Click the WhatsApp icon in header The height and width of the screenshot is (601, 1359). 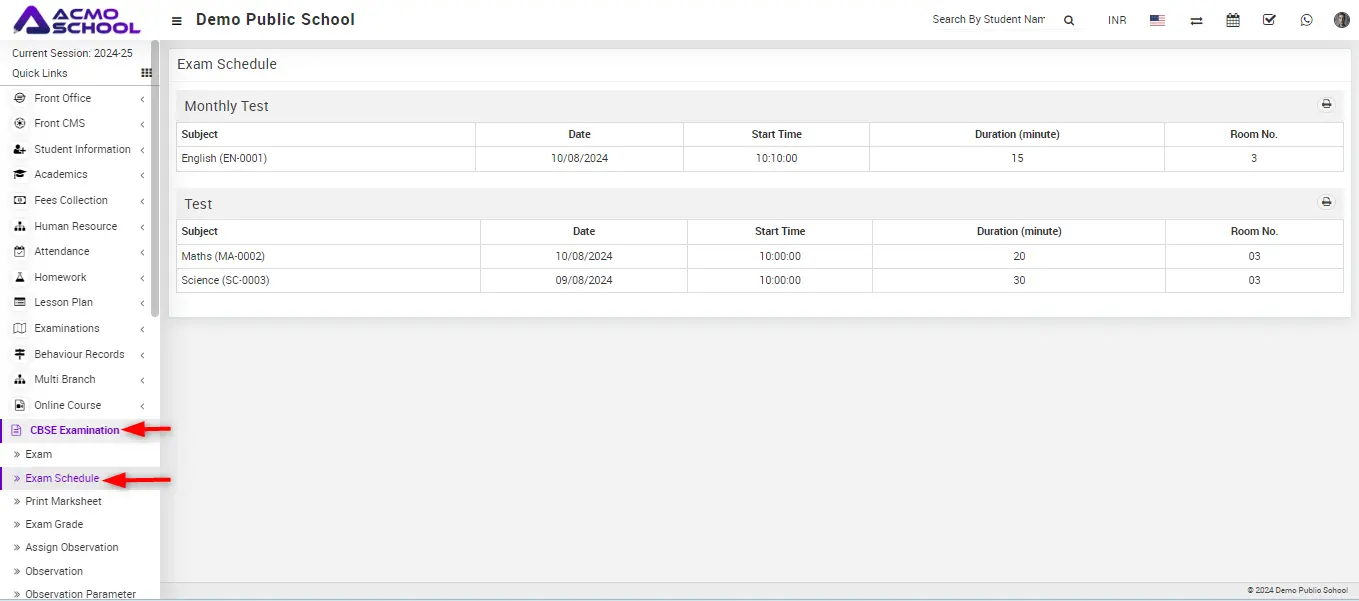(1306, 20)
